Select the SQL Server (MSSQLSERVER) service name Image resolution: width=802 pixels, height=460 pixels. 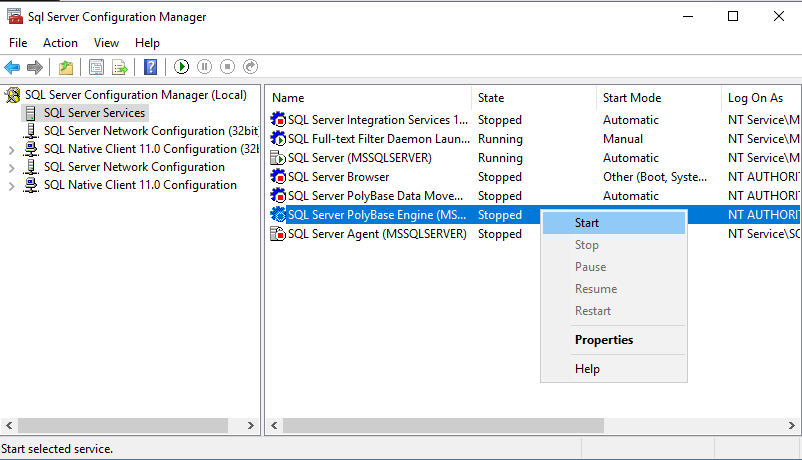360,158
